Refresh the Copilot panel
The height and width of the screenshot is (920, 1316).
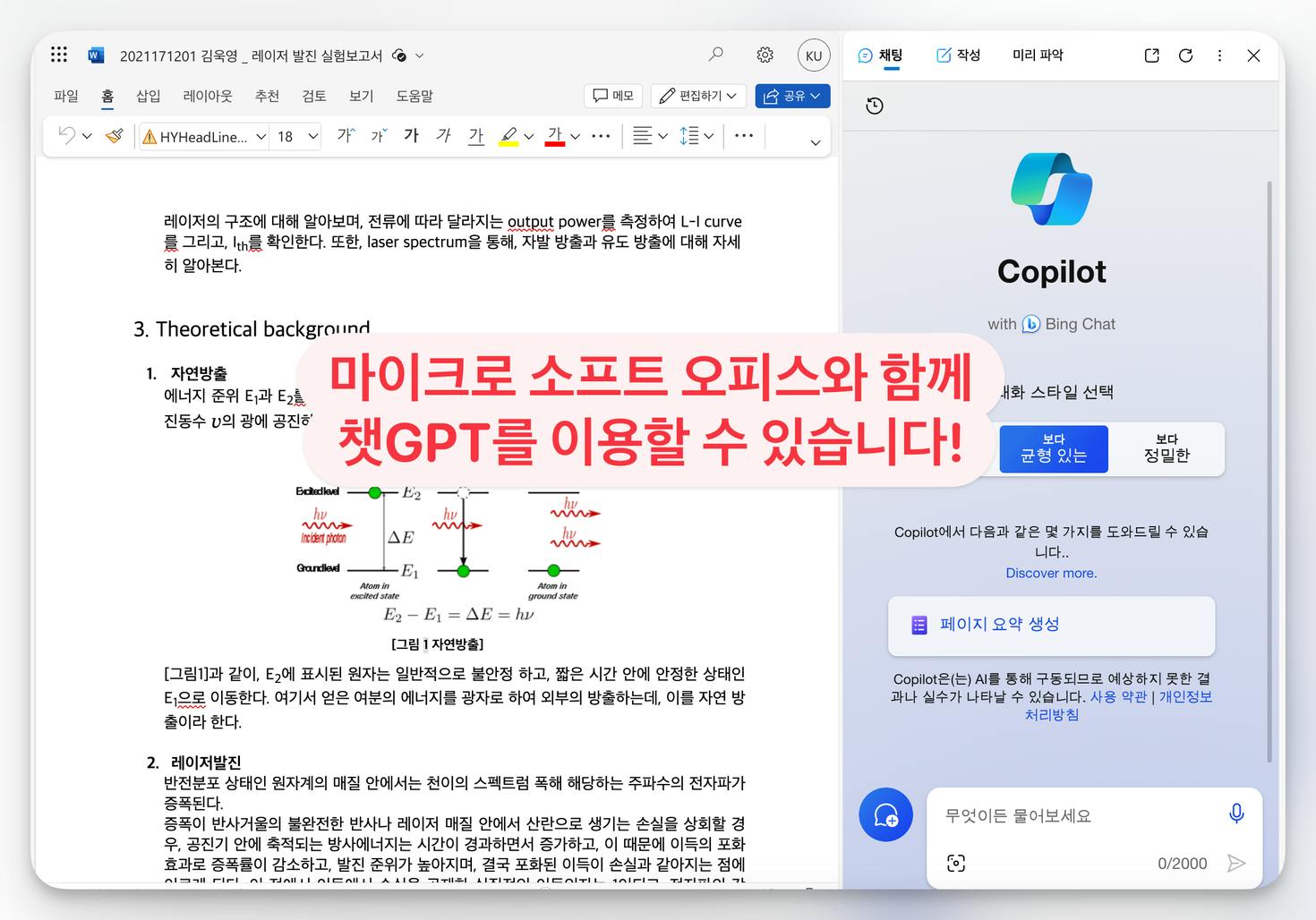(x=1186, y=55)
